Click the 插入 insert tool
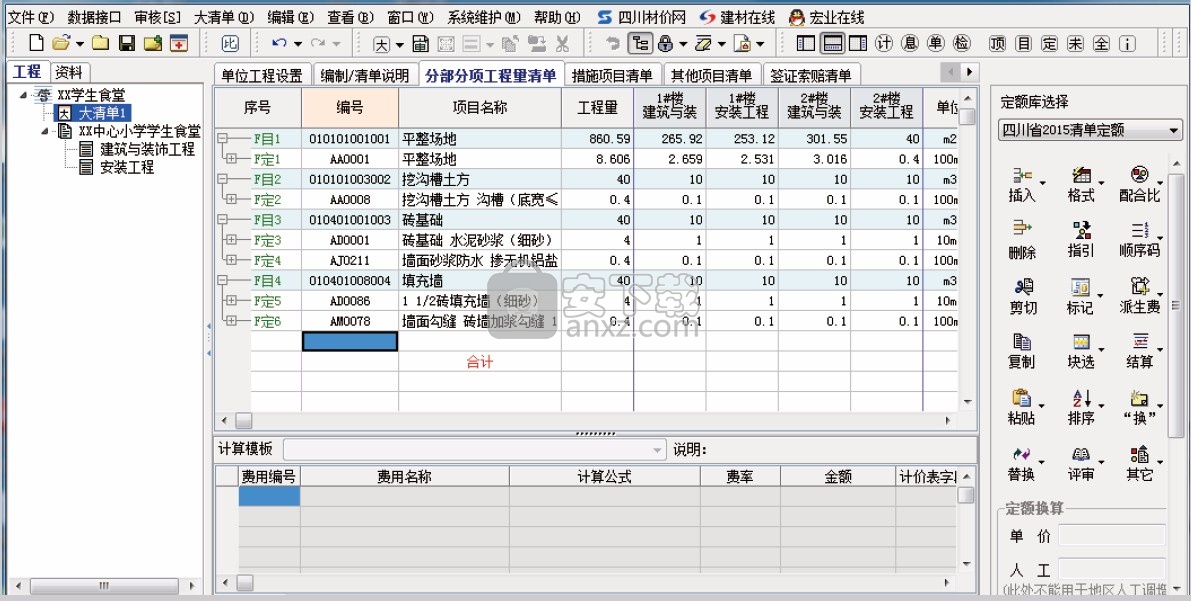1191x601 pixels. coord(1022,185)
